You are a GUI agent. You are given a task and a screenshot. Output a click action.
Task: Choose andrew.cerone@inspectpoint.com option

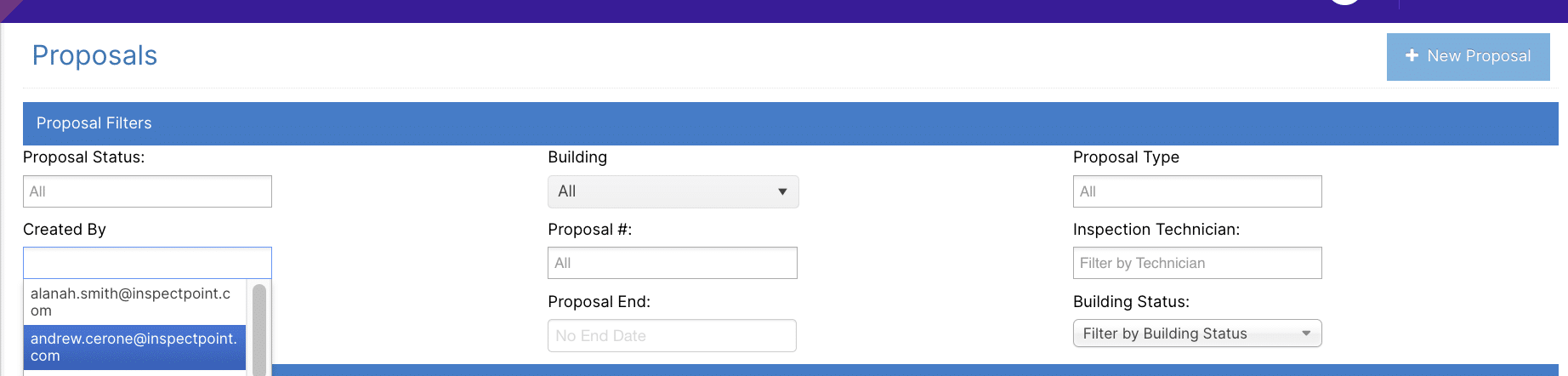click(x=134, y=347)
